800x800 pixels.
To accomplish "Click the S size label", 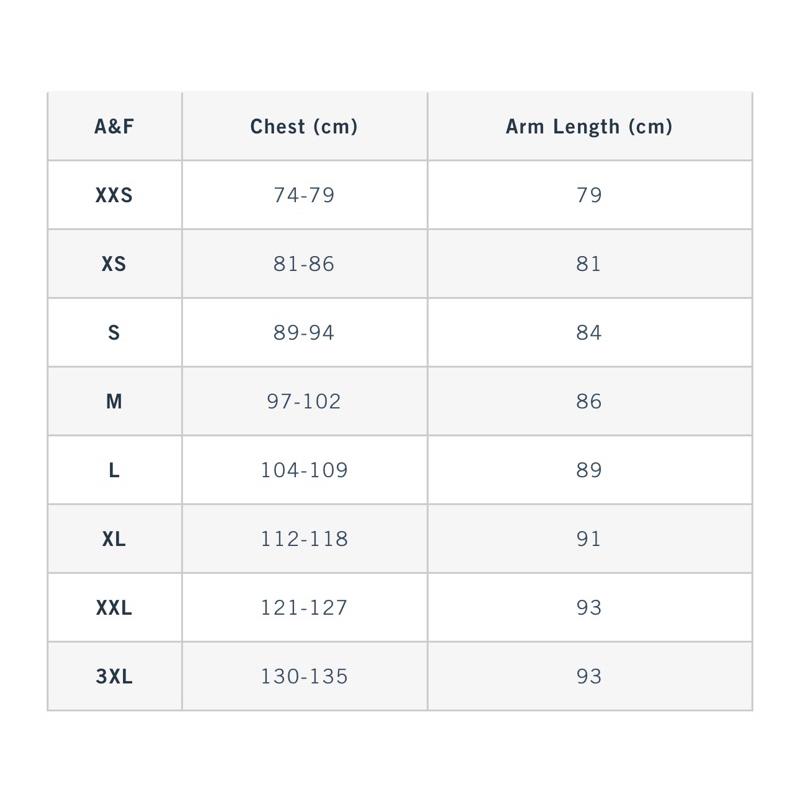I will tap(114, 333).
